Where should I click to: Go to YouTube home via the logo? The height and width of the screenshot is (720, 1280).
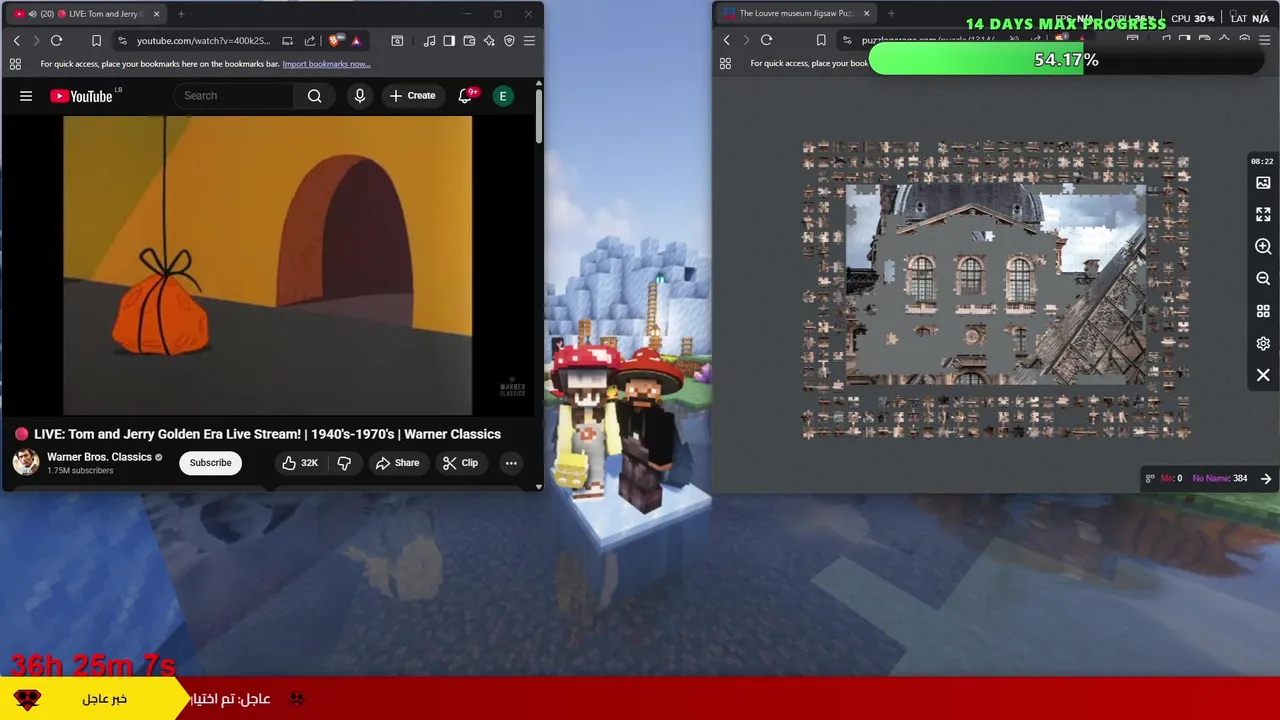pyautogui.click(x=81, y=96)
